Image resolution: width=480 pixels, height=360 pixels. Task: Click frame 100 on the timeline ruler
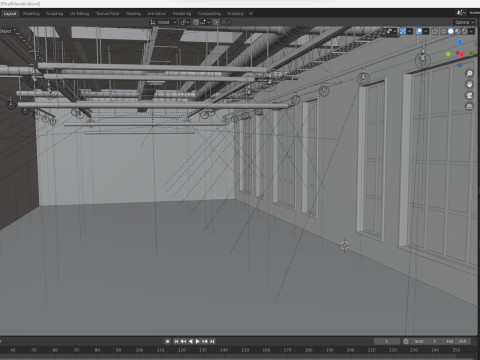139,350
